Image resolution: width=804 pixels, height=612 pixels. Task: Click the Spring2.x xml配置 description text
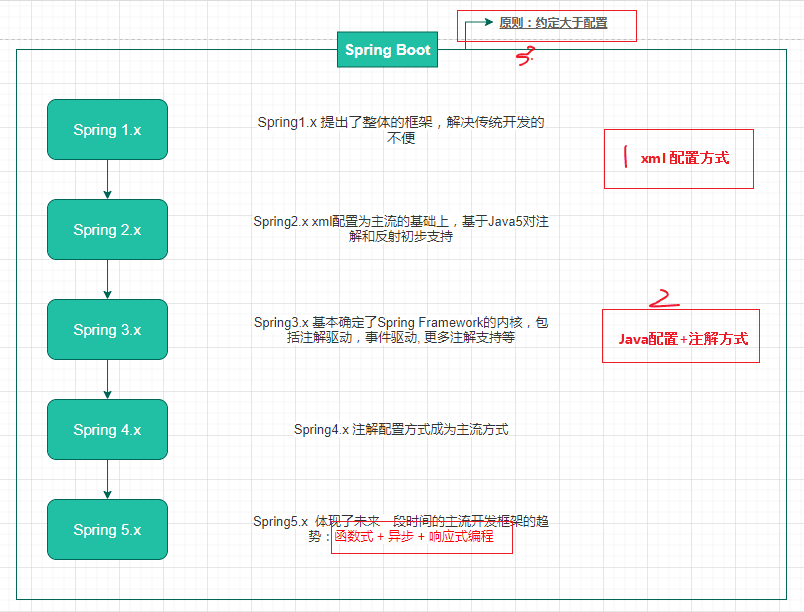(x=400, y=229)
